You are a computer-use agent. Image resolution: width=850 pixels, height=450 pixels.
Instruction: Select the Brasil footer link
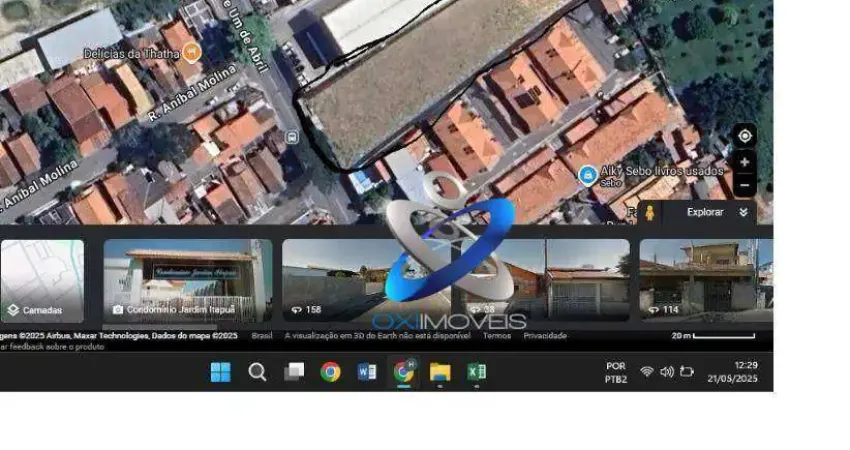tap(262, 336)
